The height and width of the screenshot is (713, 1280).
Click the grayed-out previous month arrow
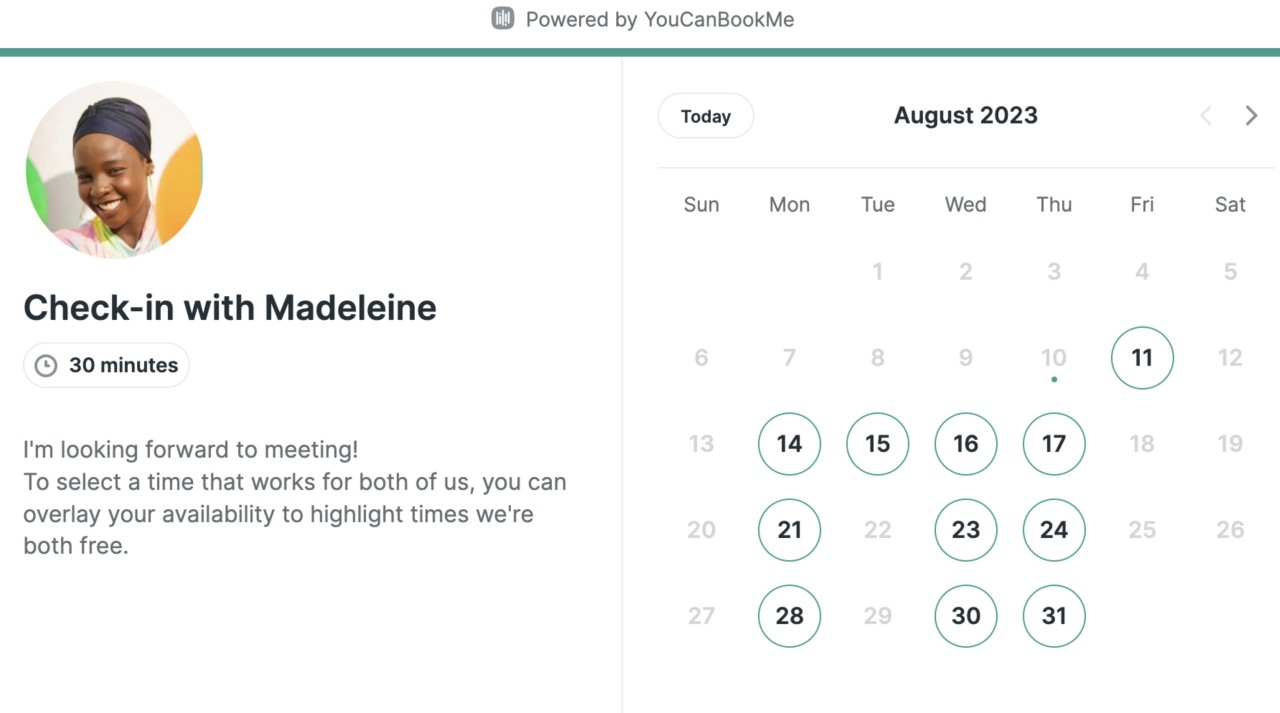coord(1205,115)
